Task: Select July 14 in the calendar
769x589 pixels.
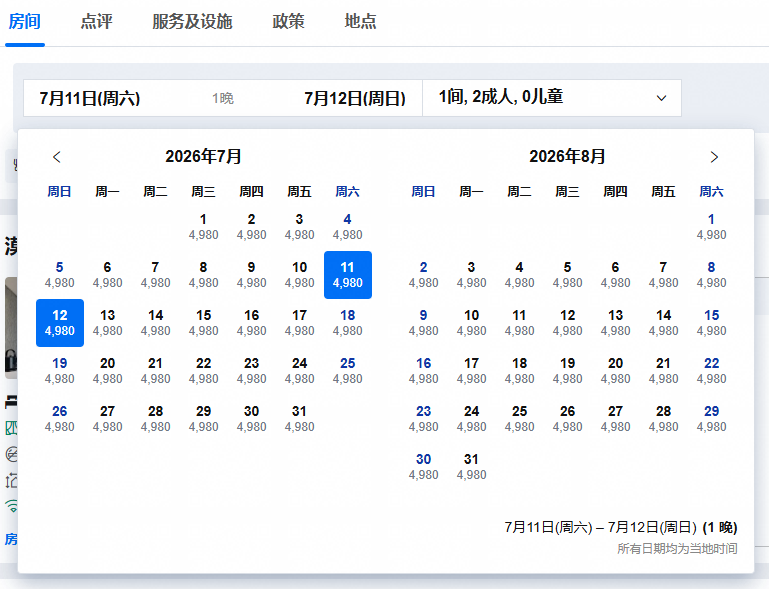Action: pyautogui.click(x=155, y=323)
